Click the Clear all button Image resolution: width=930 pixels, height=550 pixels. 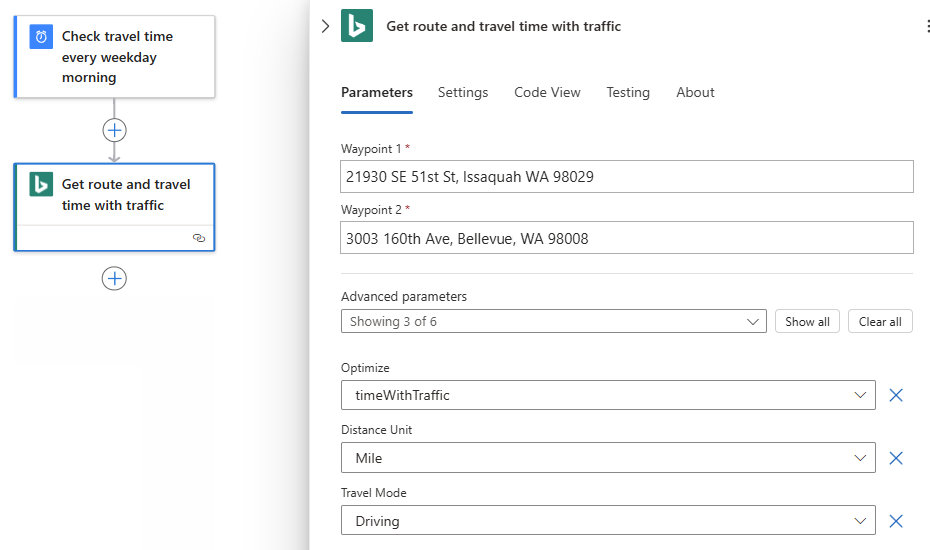880,322
